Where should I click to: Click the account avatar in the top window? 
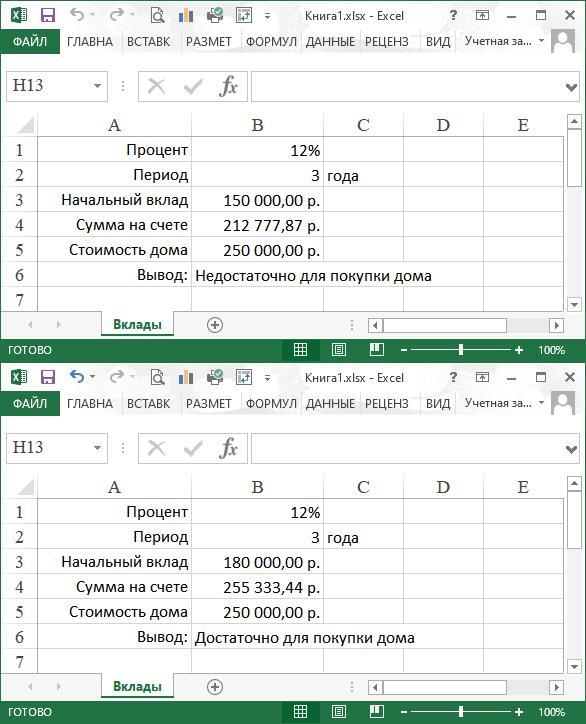[563, 42]
